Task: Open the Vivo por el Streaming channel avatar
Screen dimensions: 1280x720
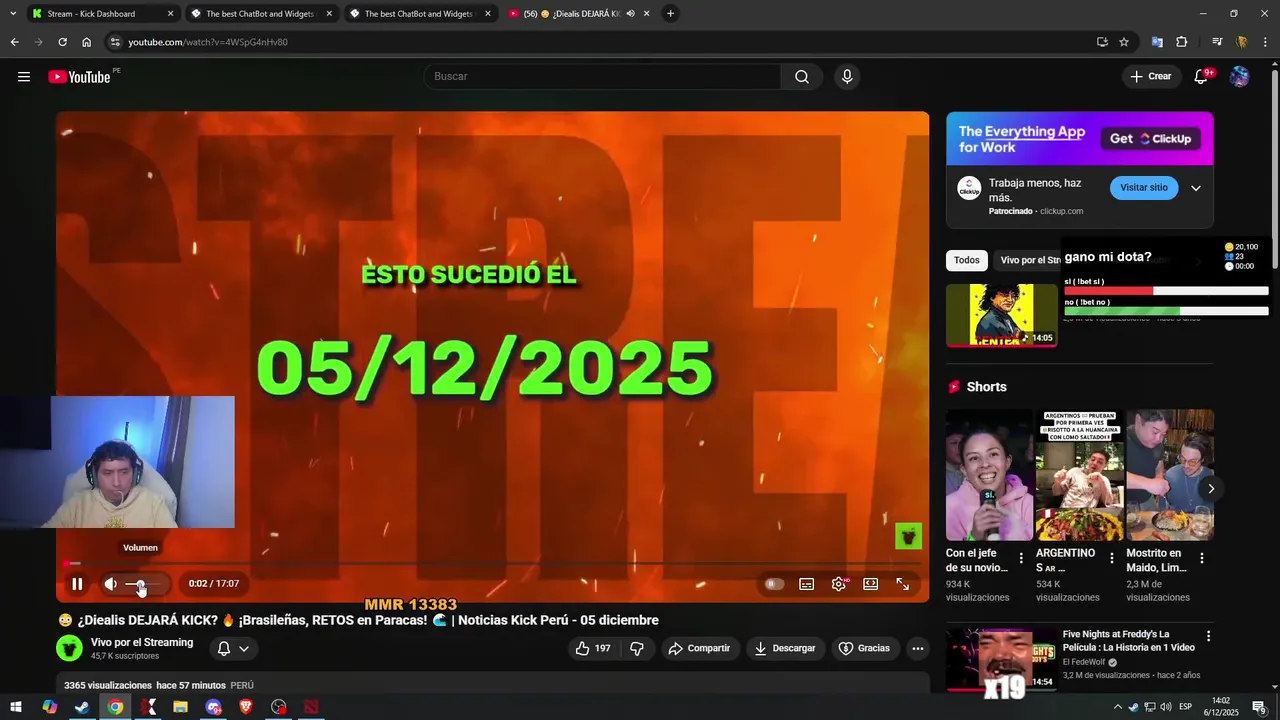Action: [x=69, y=648]
